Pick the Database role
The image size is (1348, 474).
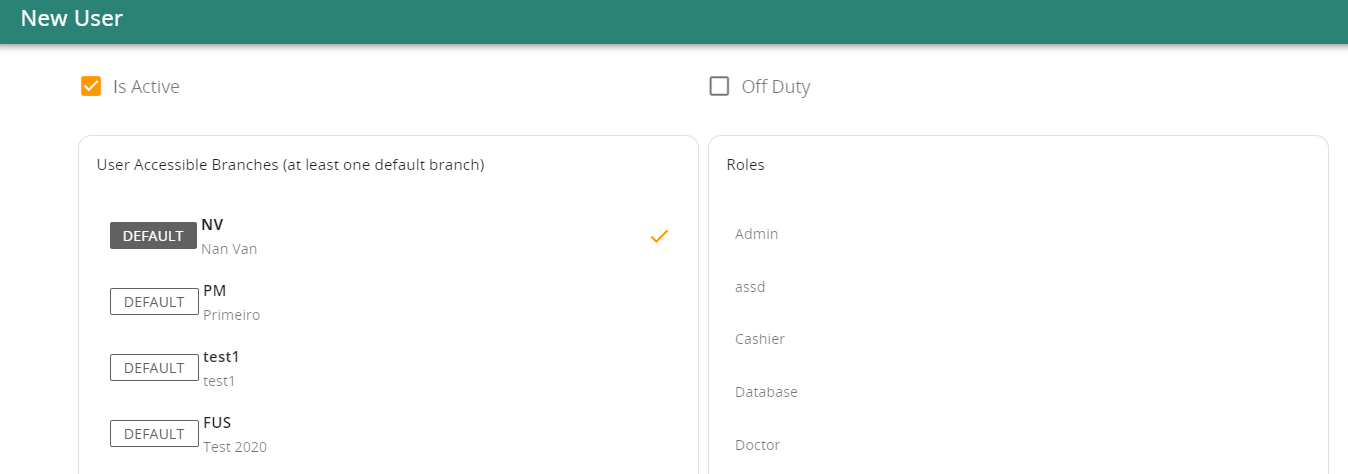[766, 392]
